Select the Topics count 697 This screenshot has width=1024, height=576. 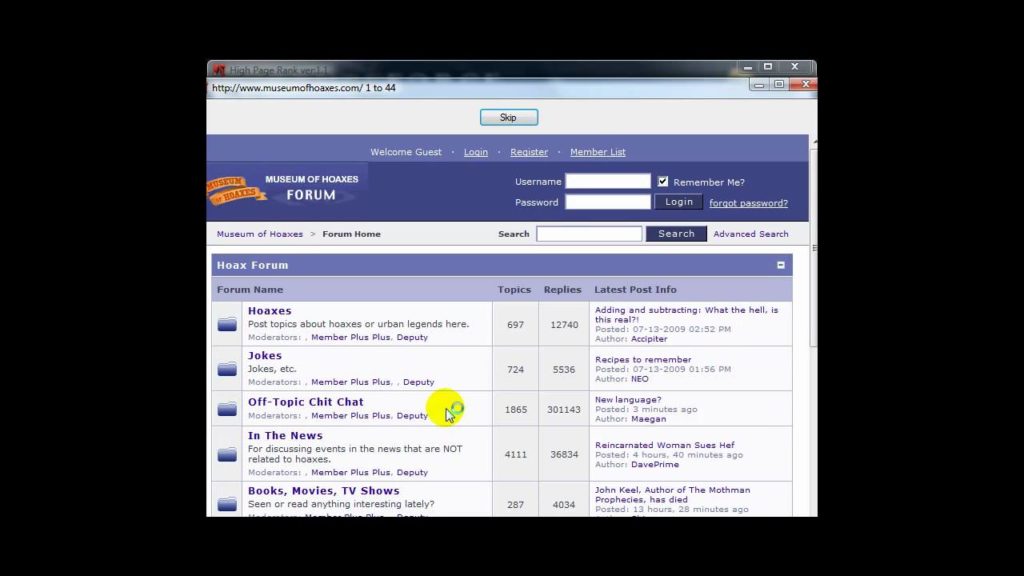[x=515, y=325]
